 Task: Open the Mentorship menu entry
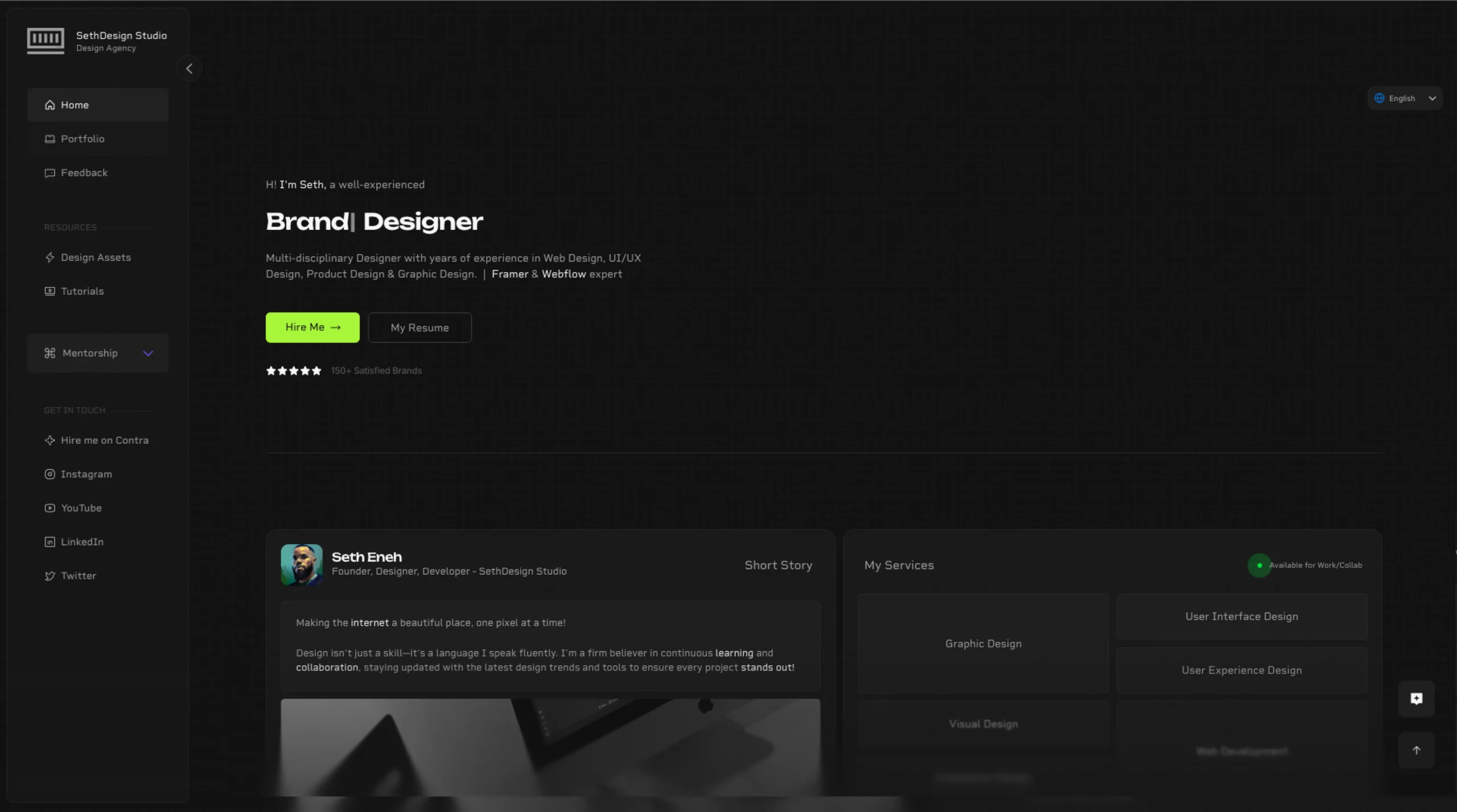[98, 353]
